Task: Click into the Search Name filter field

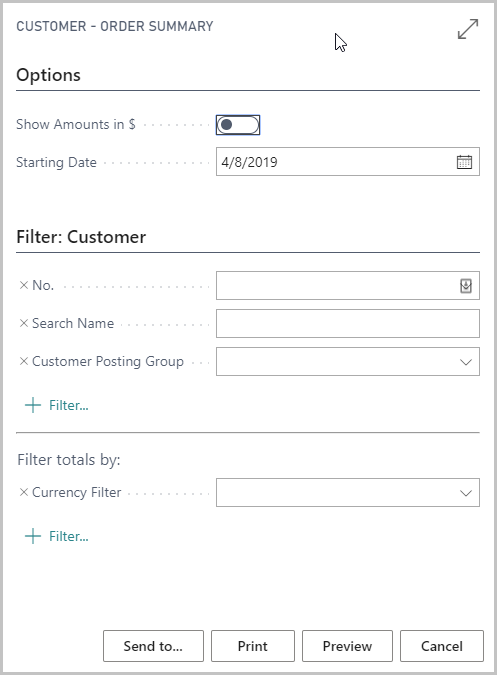Action: pyautogui.click(x=348, y=323)
